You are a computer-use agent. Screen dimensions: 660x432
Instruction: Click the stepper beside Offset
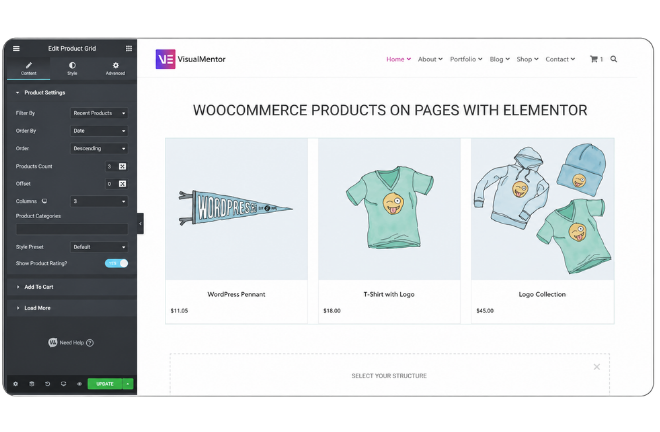point(122,184)
